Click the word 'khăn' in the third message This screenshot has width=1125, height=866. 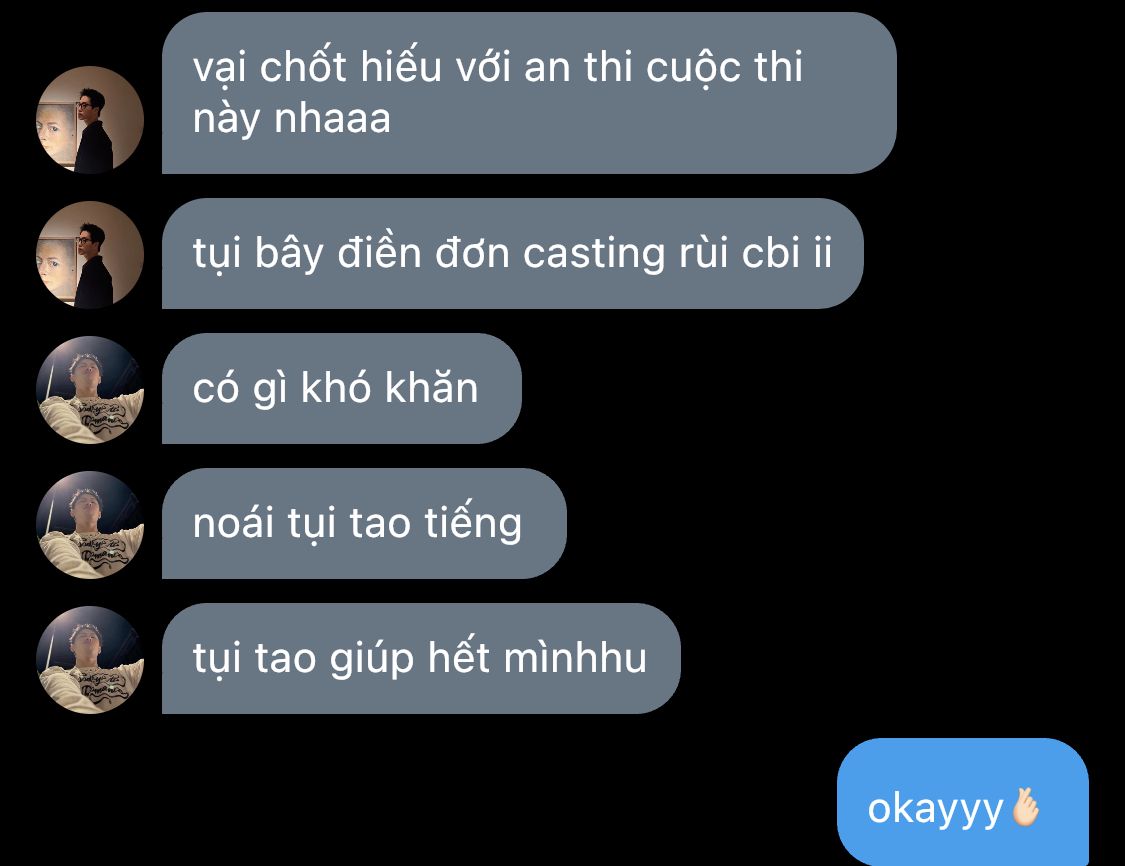tap(431, 387)
